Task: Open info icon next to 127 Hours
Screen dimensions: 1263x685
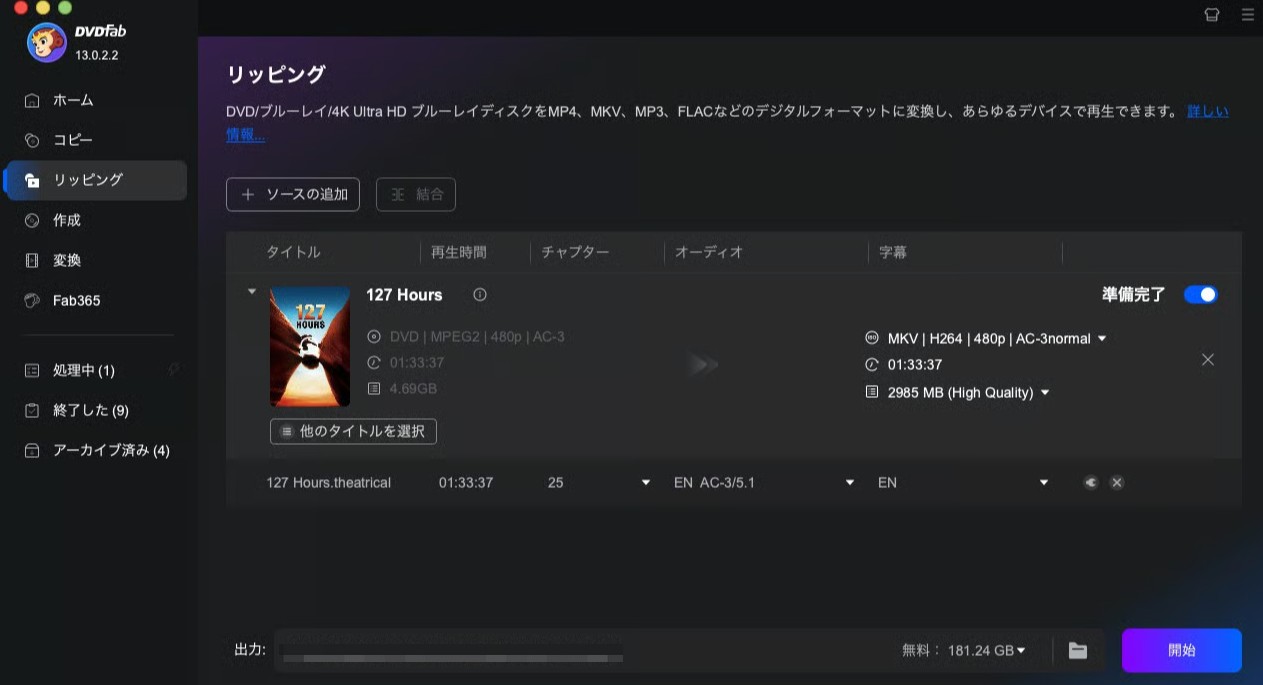Action: [x=480, y=295]
